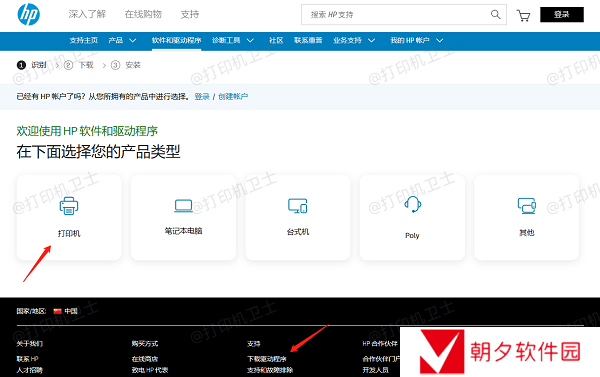Click the black 登录 button
Screen dimensions: 600x377
562,15
